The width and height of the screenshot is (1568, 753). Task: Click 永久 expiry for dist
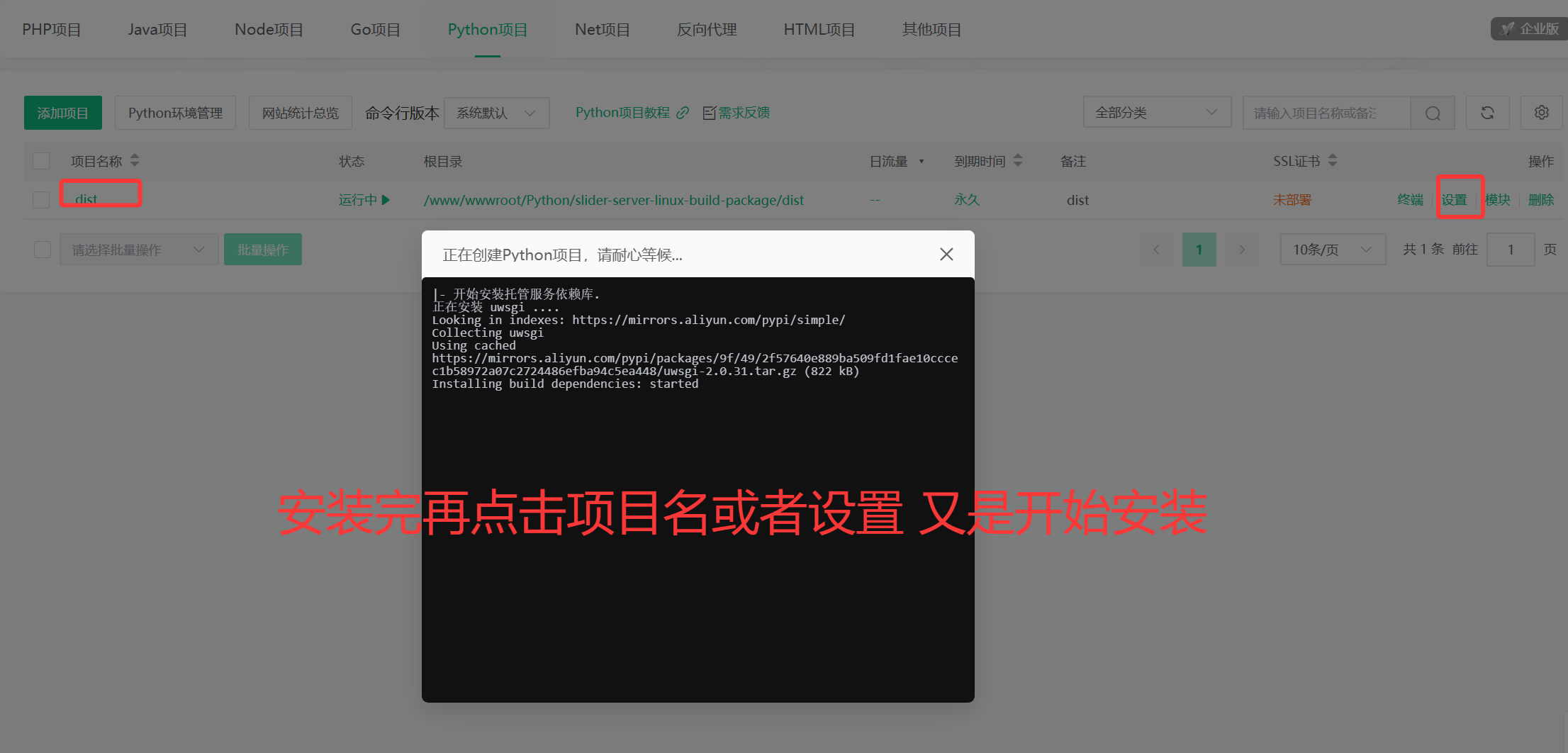pos(967,200)
